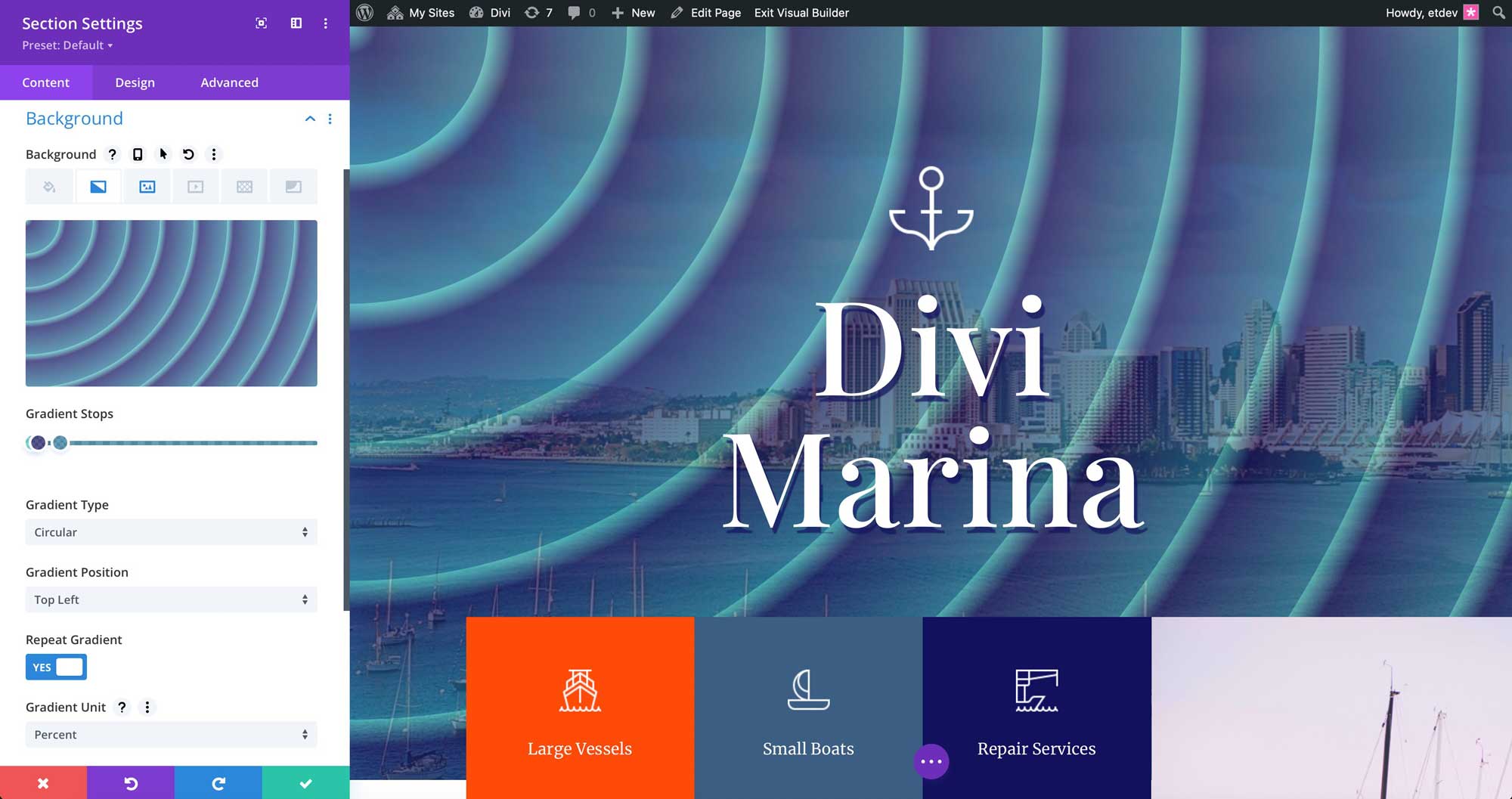The width and height of the screenshot is (1512, 799).
Task: Open the Gradient Type dropdown
Action: click(171, 532)
